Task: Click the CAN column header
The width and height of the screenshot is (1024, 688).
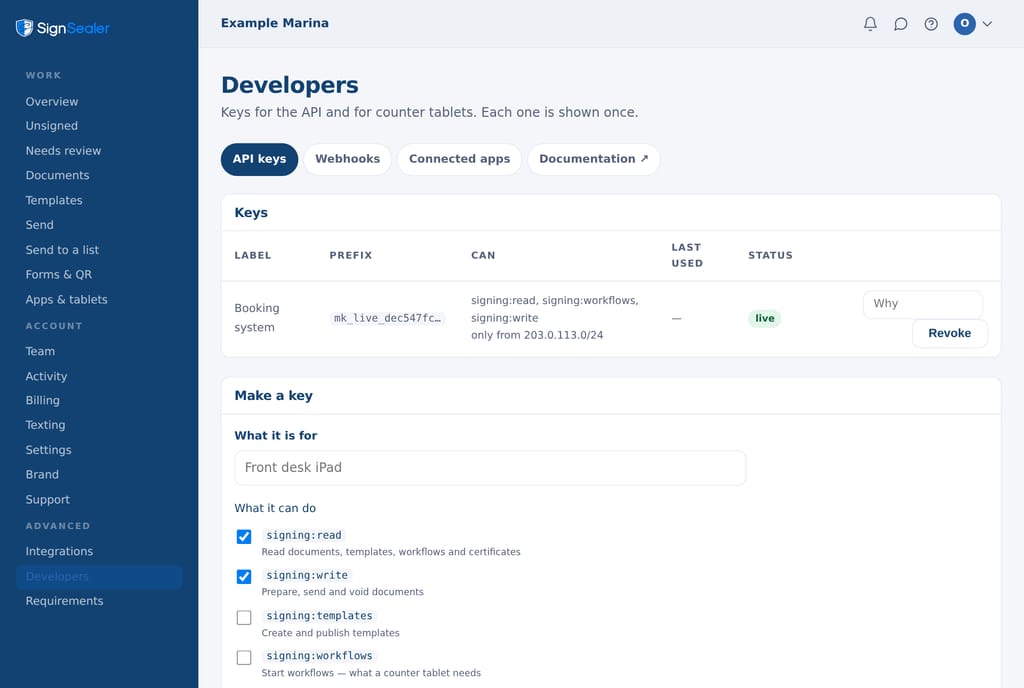Action: click(x=483, y=256)
